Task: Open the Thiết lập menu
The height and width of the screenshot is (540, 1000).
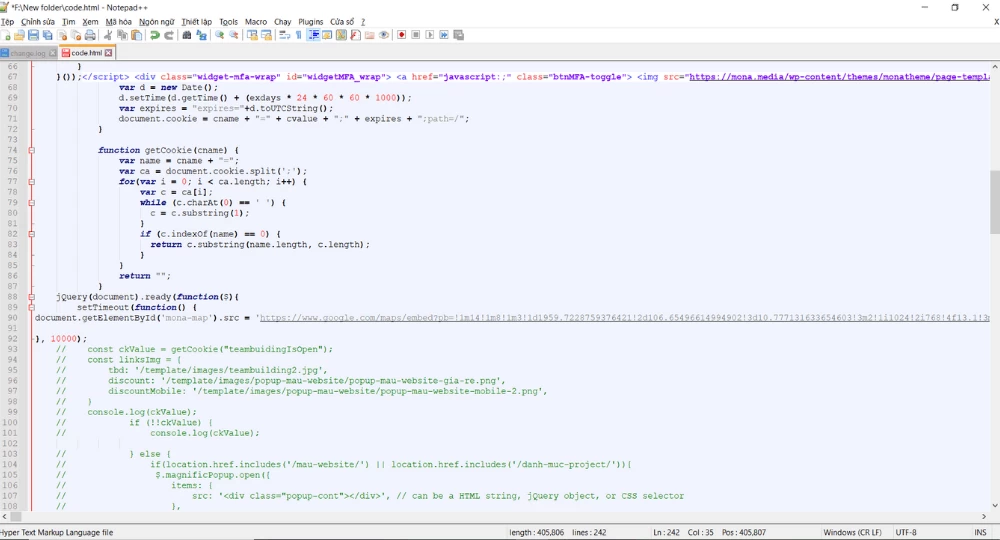Action: [x=196, y=22]
